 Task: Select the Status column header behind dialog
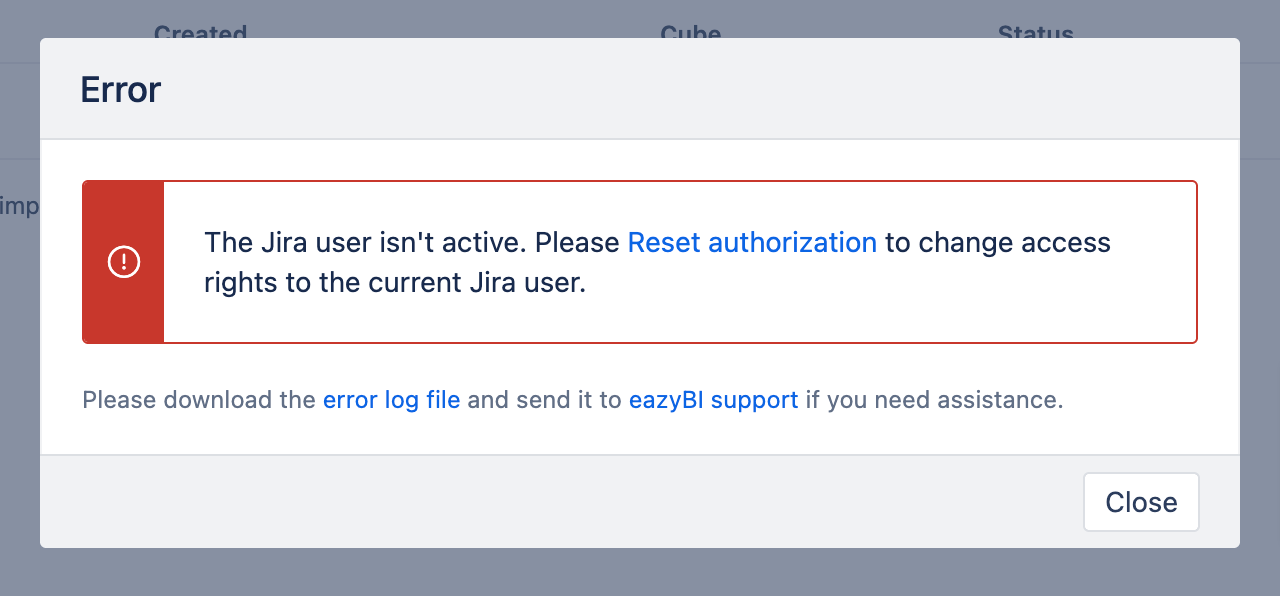pyautogui.click(x=1036, y=32)
